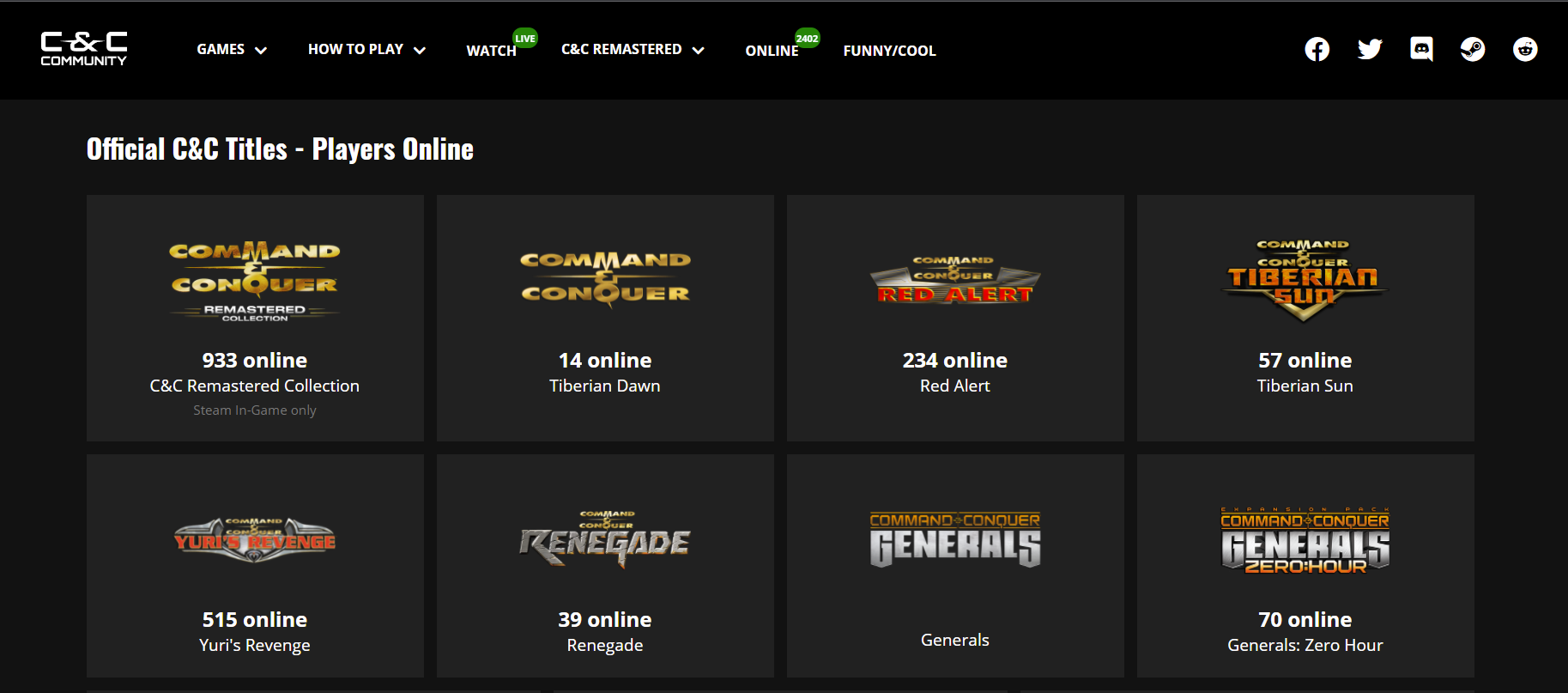The height and width of the screenshot is (693, 1568).
Task: Open the Funny/Cool section
Action: coord(889,51)
